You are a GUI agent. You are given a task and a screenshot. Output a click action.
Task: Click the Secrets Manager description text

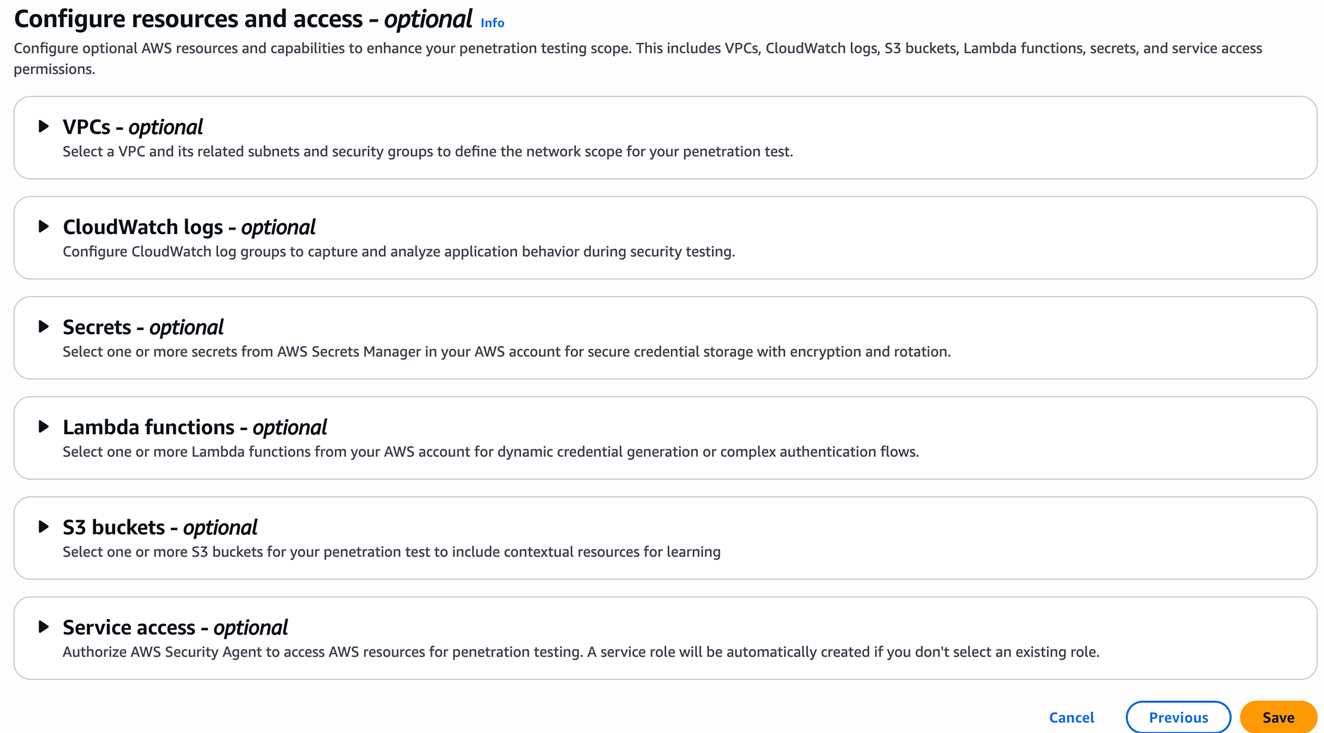506,352
